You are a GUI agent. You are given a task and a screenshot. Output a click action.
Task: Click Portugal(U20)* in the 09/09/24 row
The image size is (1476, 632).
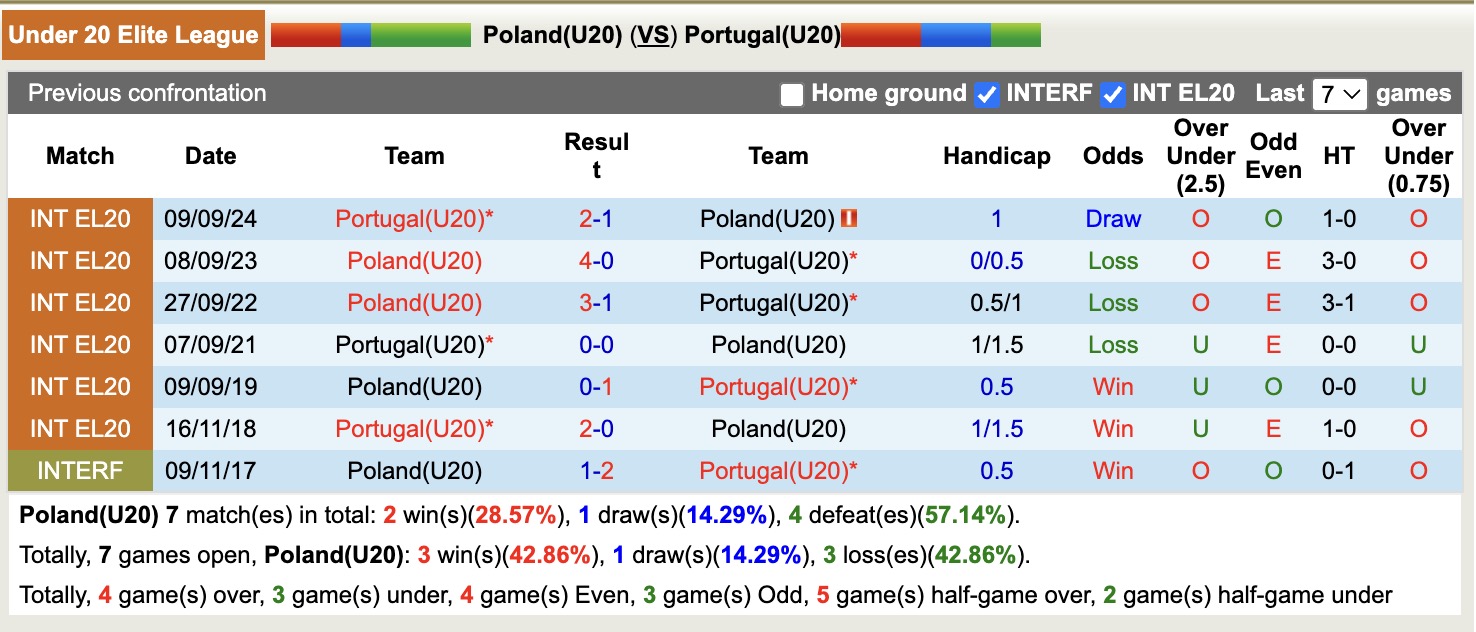pos(414,219)
